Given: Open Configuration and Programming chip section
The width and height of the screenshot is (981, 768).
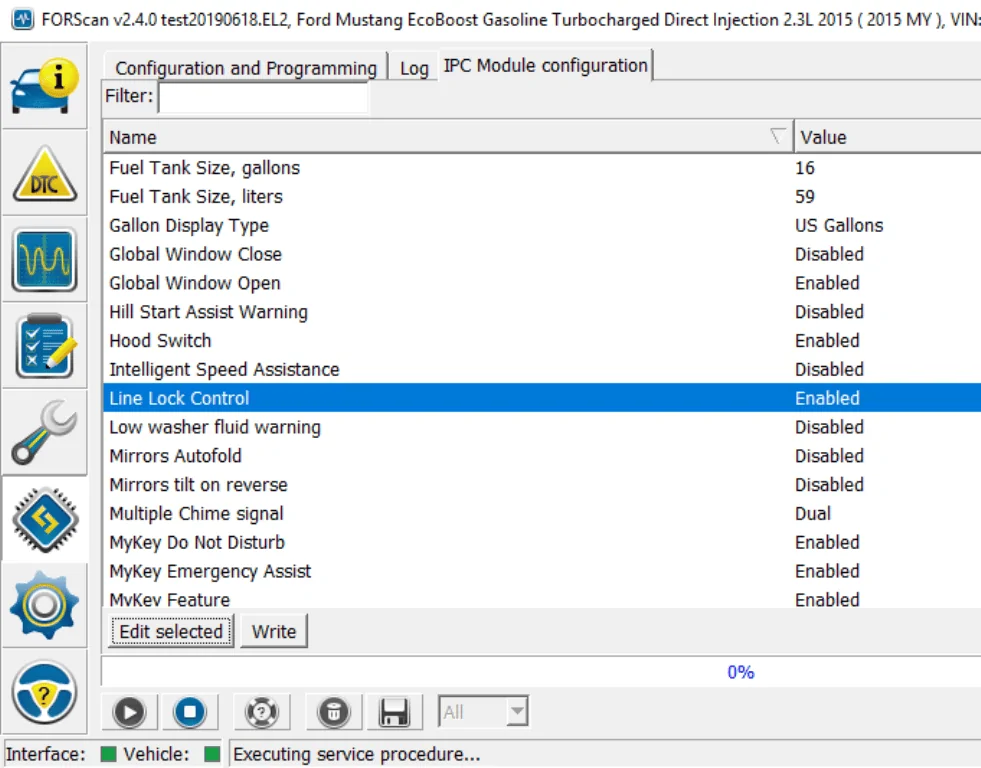Looking at the screenshot, I should (x=44, y=519).
